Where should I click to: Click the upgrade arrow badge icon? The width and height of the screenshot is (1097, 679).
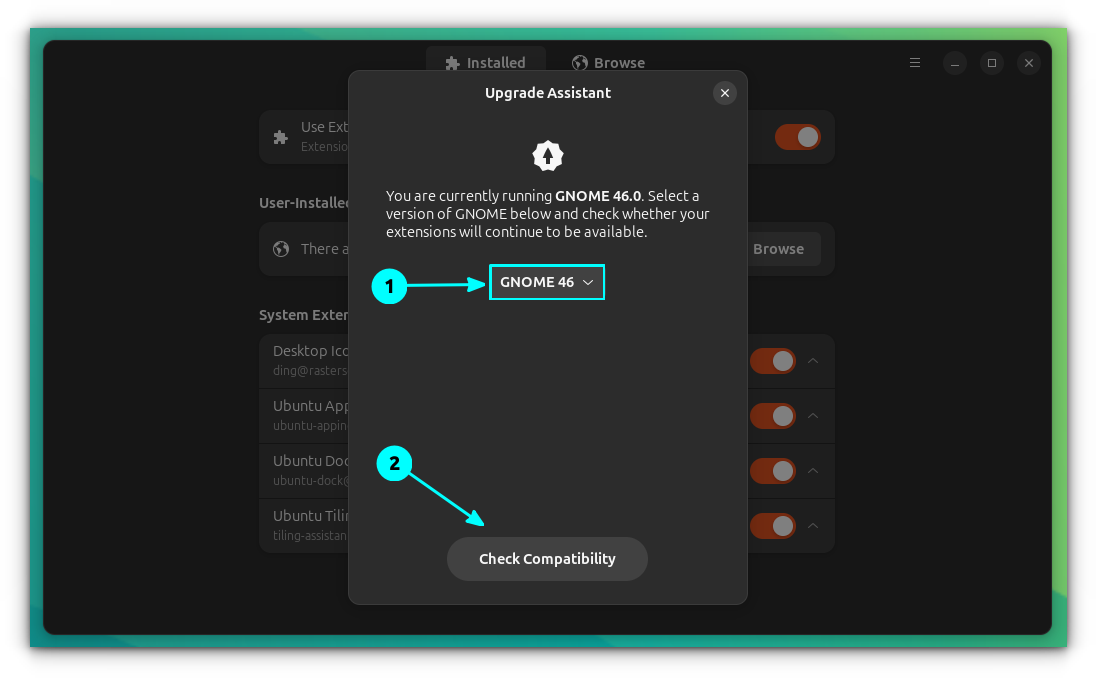tap(547, 155)
